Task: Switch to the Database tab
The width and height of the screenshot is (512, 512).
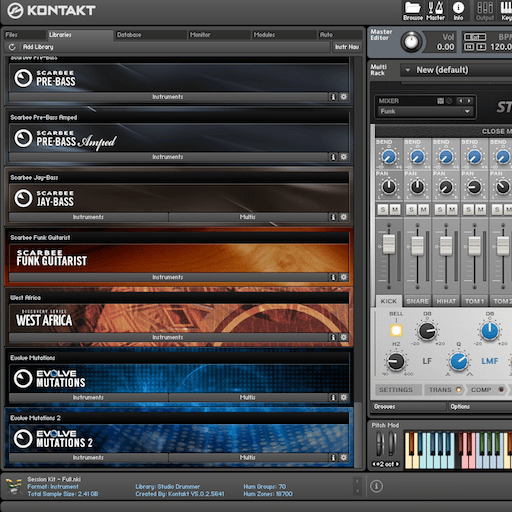Action: pyautogui.click(x=151, y=35)
